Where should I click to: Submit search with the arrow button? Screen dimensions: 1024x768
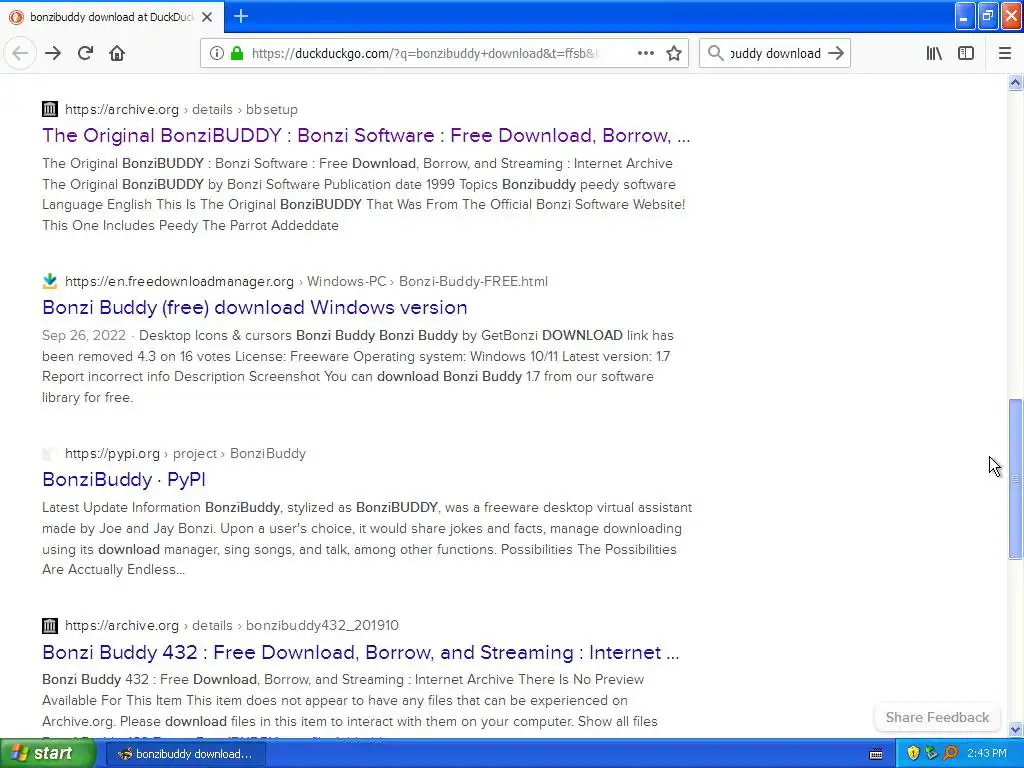835,53
